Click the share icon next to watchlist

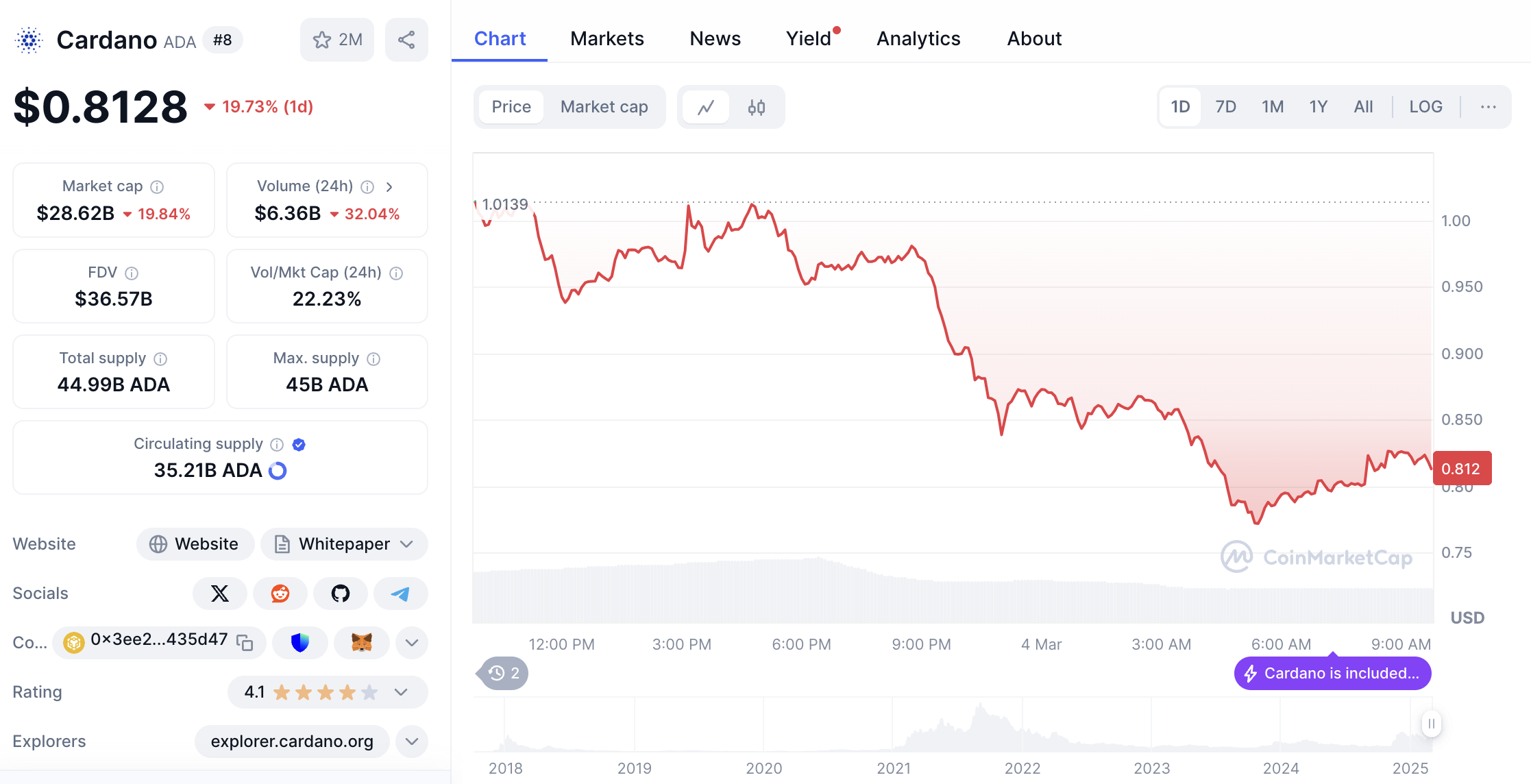point(406,40)
